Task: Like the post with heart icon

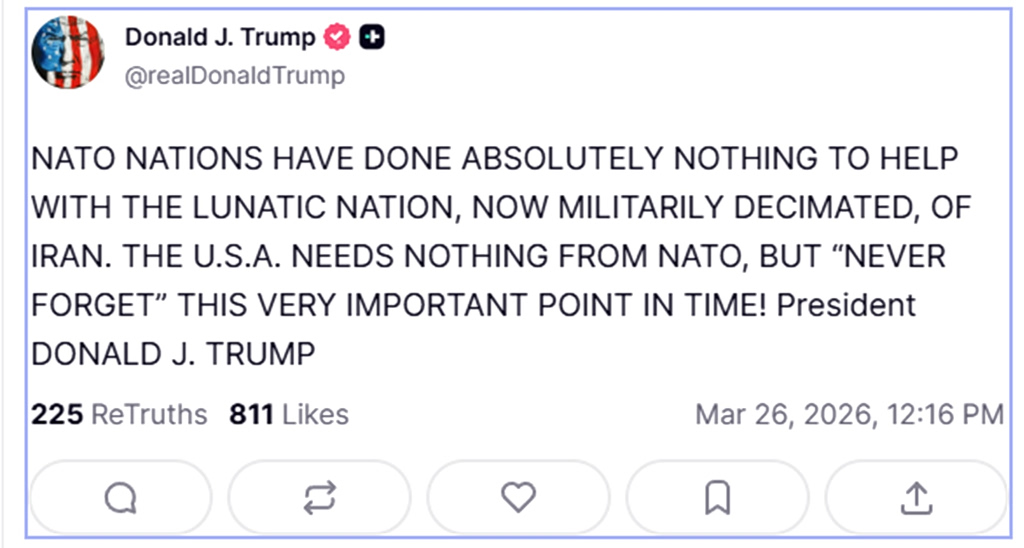Action: pos(518,497)
